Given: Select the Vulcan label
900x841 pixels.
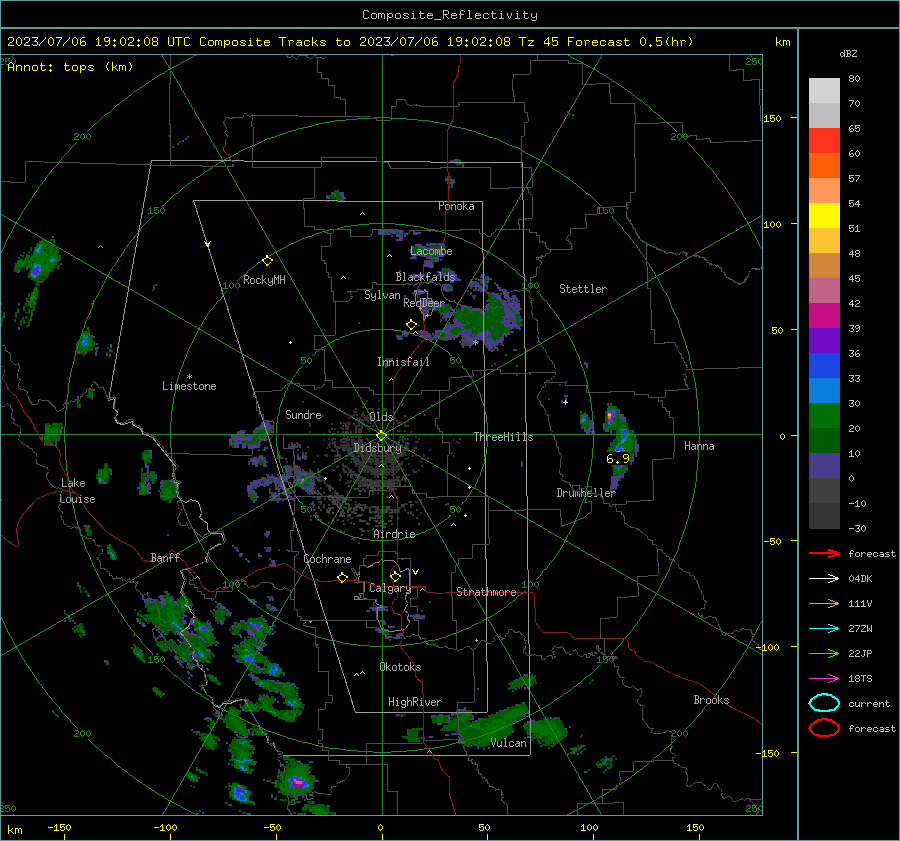Looking at the screenshot, I should pos(508,743).
